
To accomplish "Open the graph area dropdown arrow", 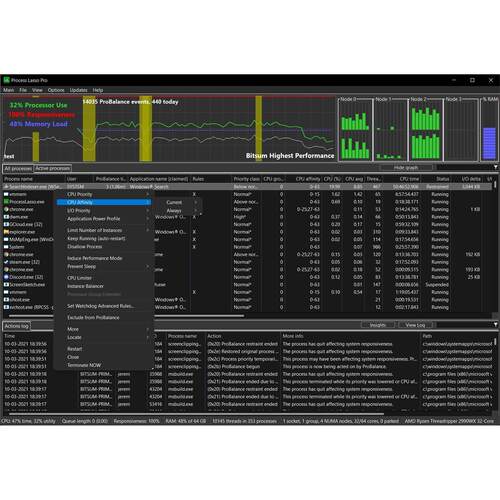I will [496, 167].
